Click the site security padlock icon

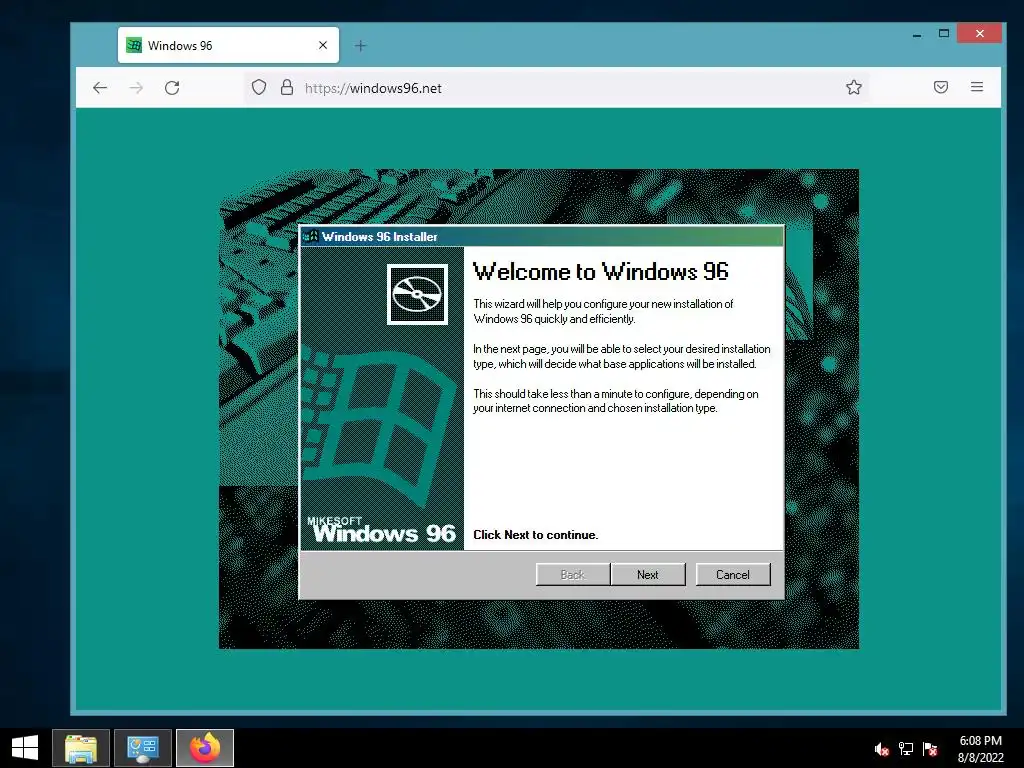pos(287,88)
